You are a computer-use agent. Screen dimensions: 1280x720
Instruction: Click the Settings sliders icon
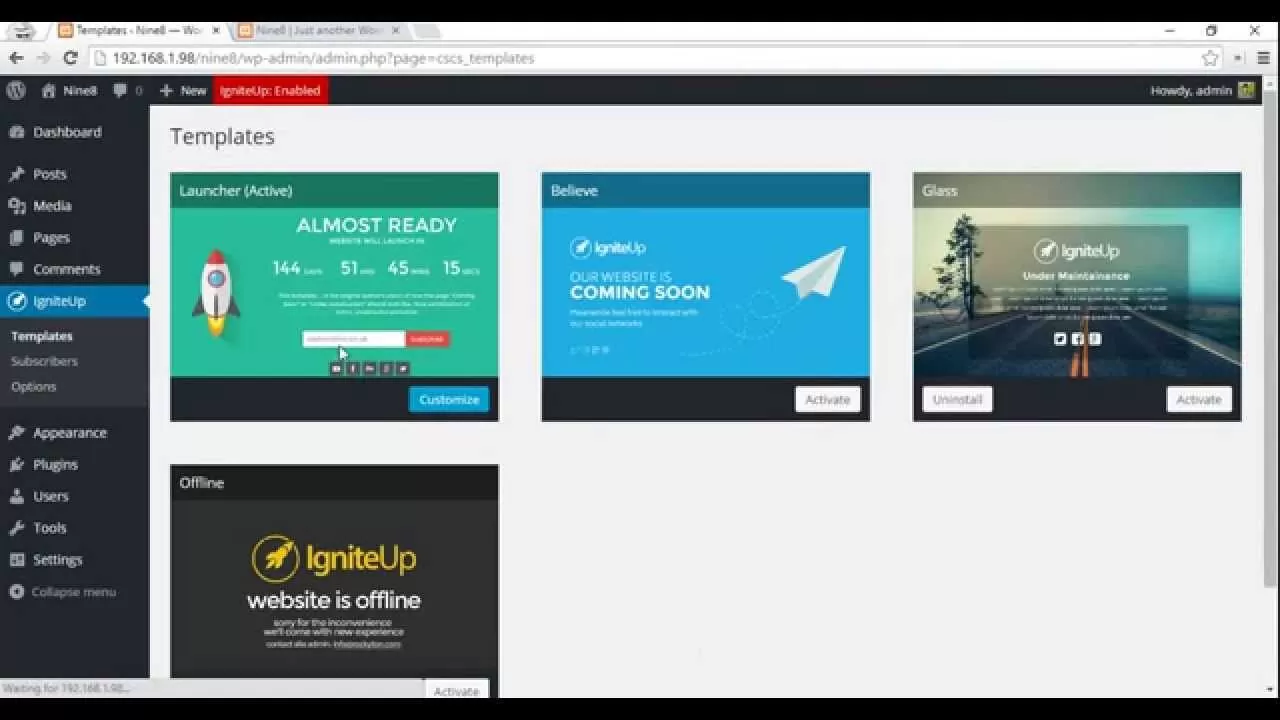click(x=16, y=560)
